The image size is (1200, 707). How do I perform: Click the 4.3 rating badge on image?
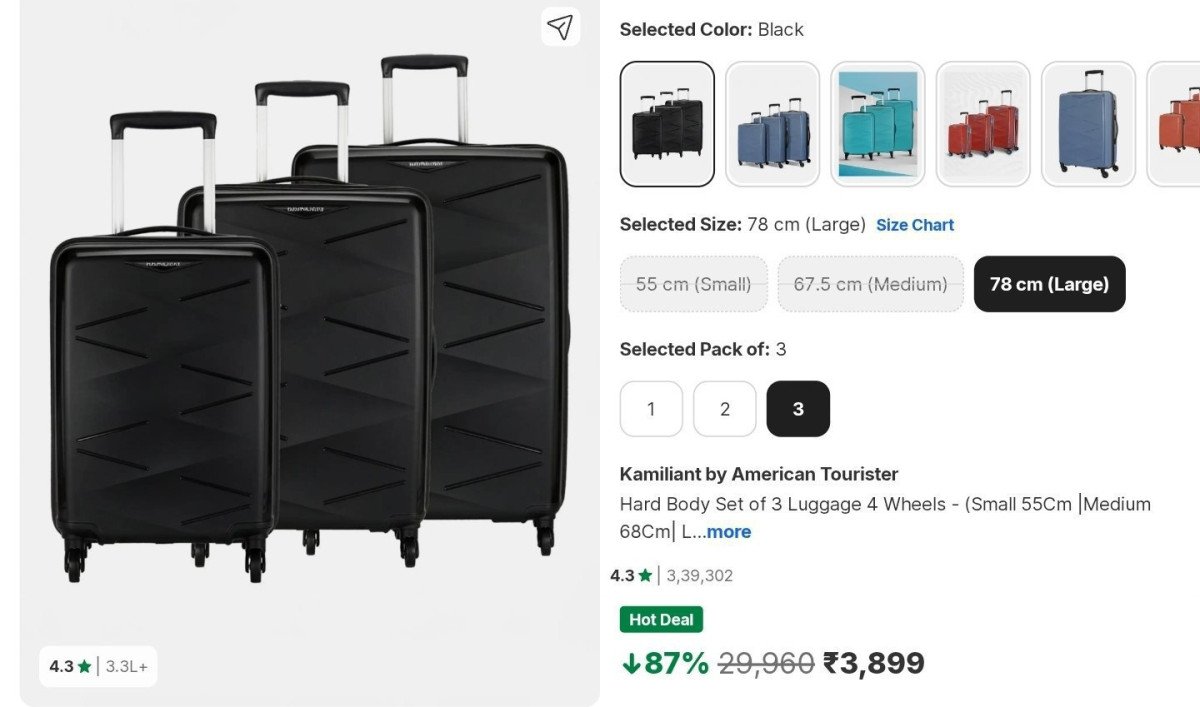(98, 666)
